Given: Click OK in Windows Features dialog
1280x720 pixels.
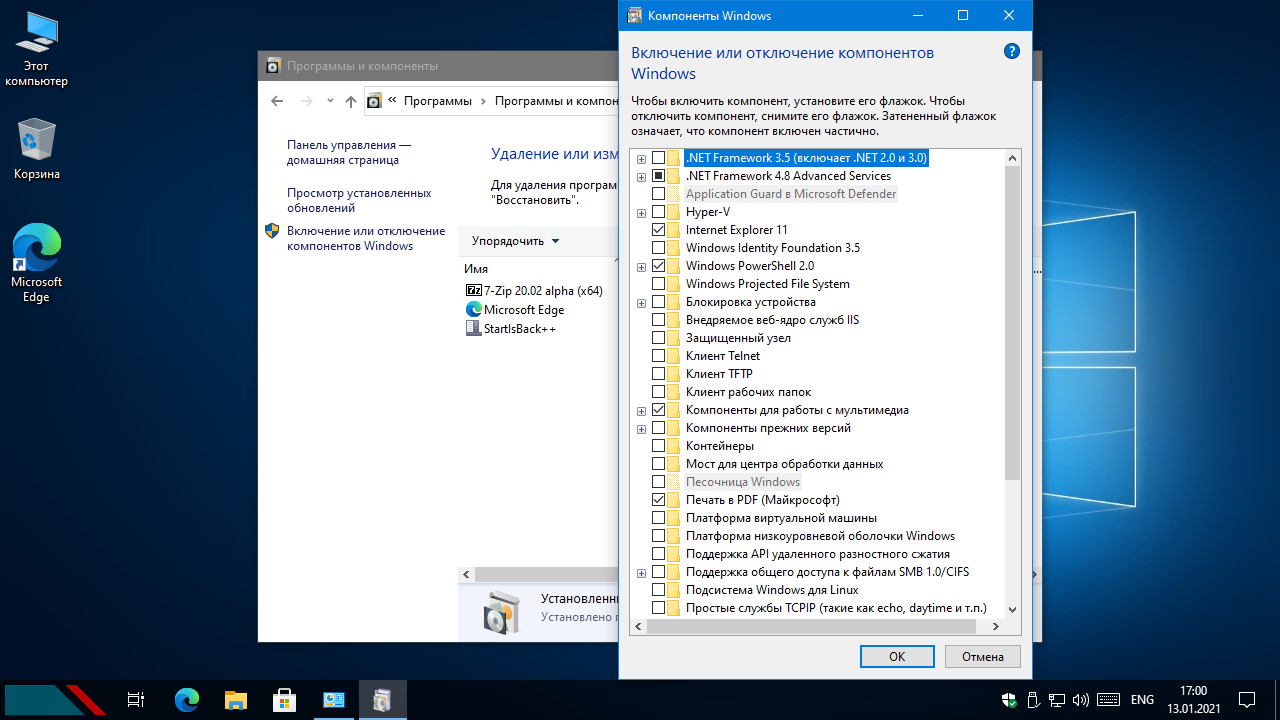Looking at the screenshot, I should tap(897, 657).
